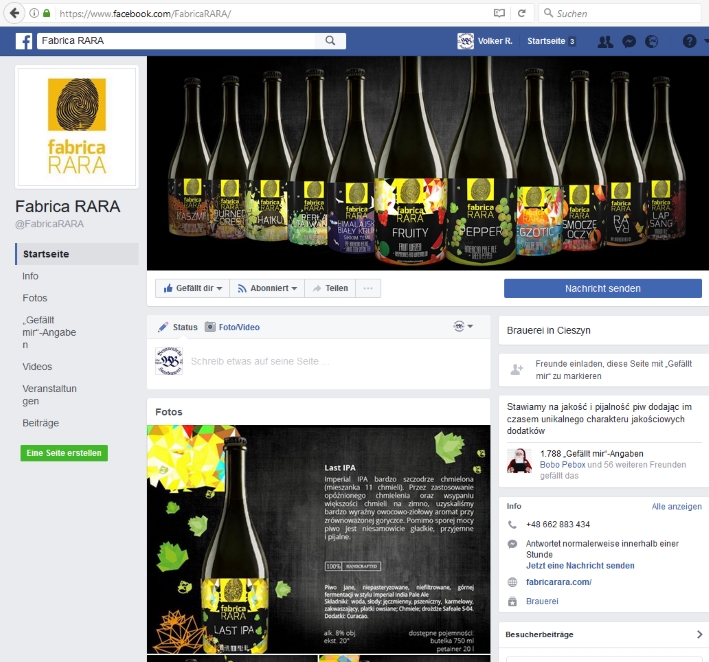The width and height of the screenshot is (709, 662).
Task: Open help question mark icon
Action: [x=689, y=42]
